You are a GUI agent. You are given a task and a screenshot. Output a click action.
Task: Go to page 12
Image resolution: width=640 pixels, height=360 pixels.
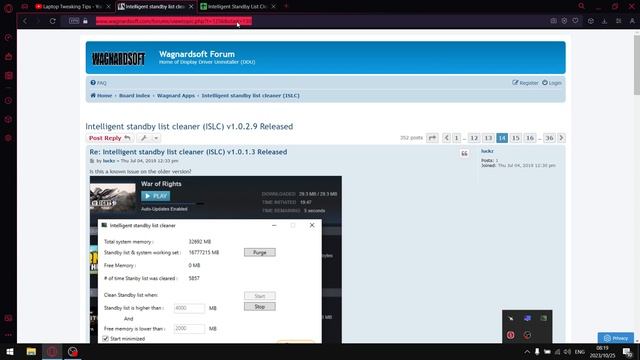(474, 138)
